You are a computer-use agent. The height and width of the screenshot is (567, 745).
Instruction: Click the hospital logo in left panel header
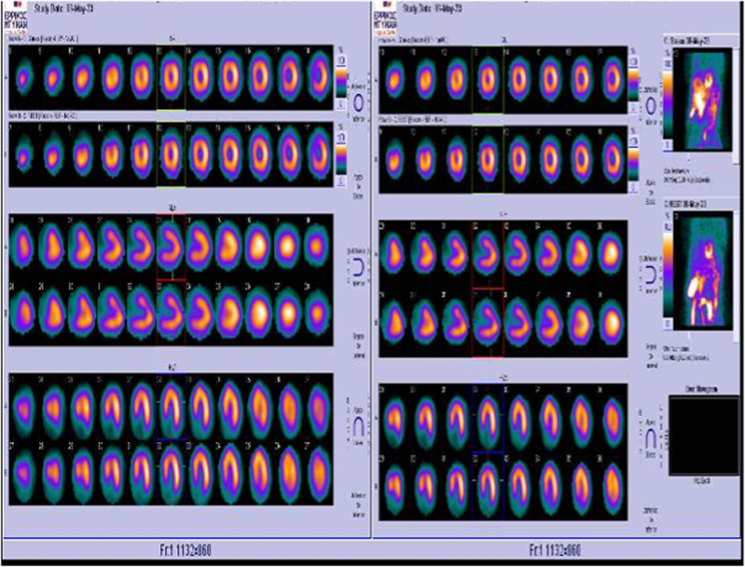(x=16, y=17)
